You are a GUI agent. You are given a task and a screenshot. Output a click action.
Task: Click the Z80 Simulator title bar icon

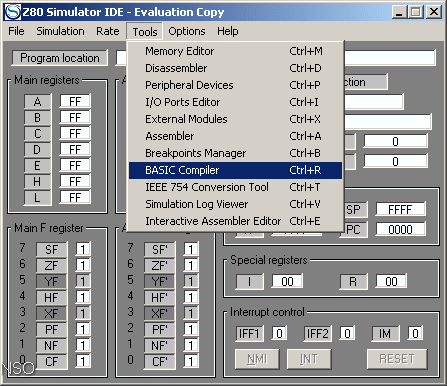[13, 12]
